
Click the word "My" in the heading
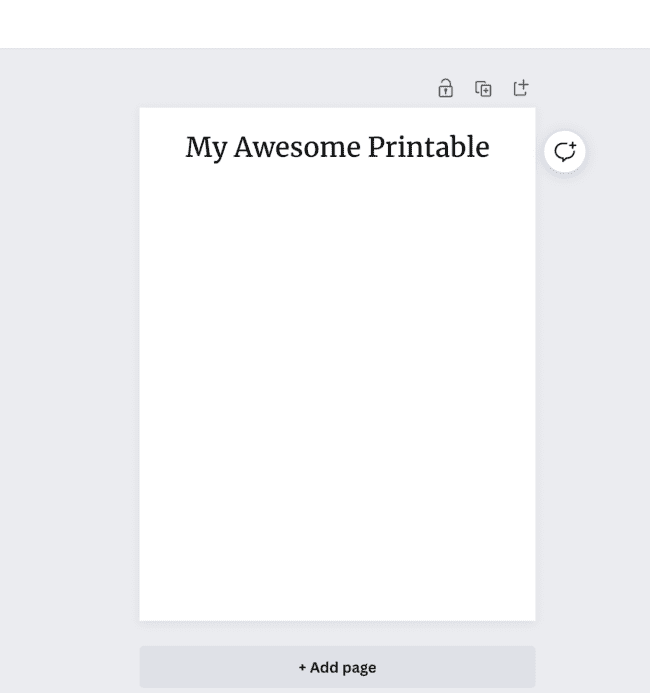tap(206, 148)
